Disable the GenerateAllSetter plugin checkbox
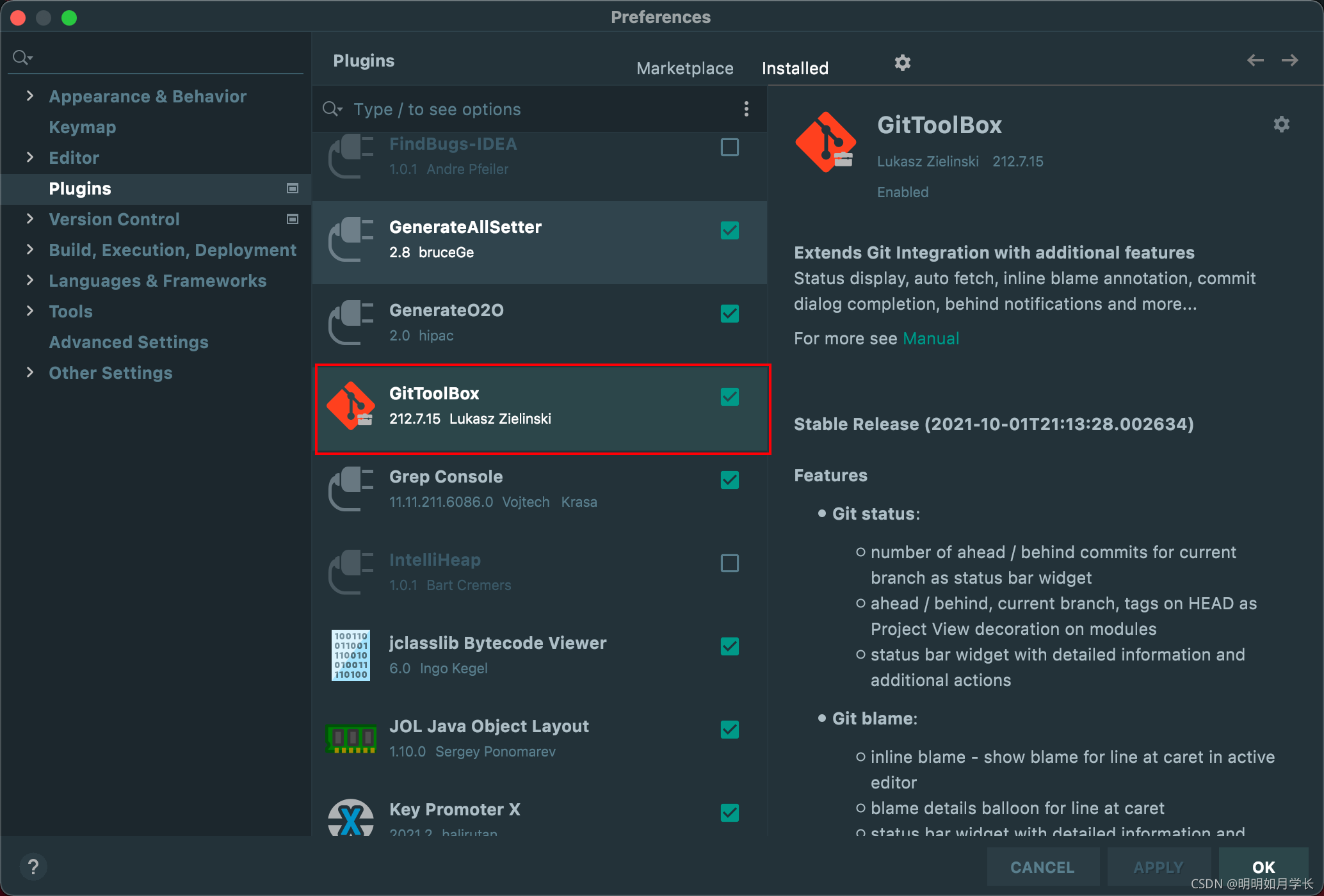This screenshot has width=1324, height=896. click(730, 230)
